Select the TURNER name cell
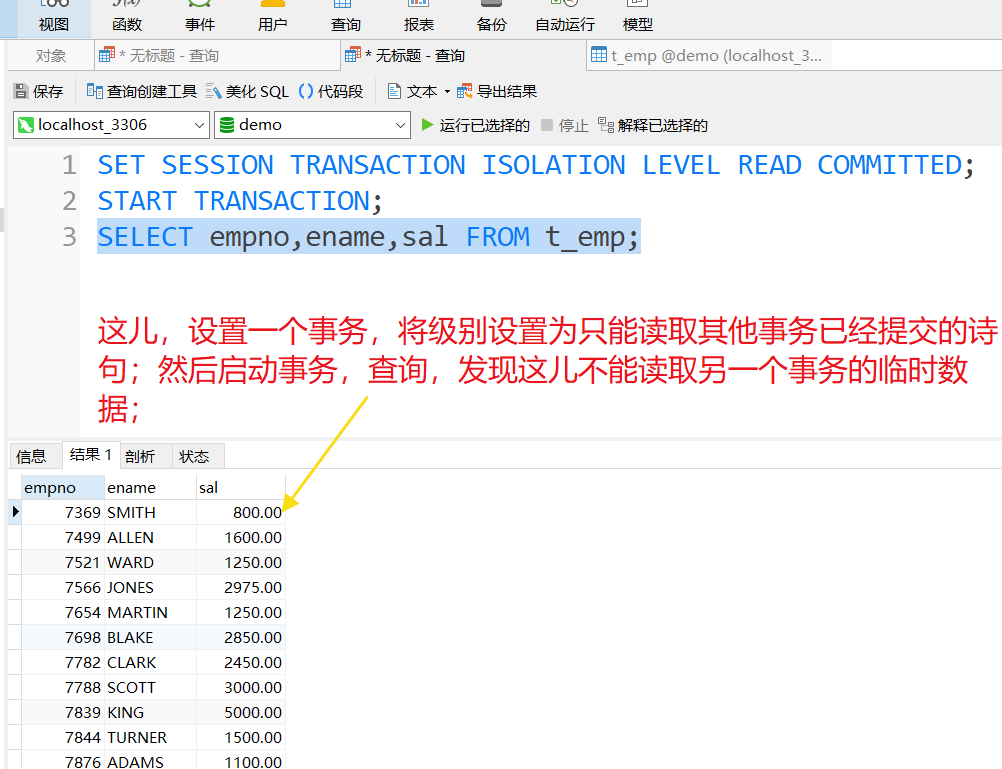Screen dimensions: 1002x769 coord(150,737)
